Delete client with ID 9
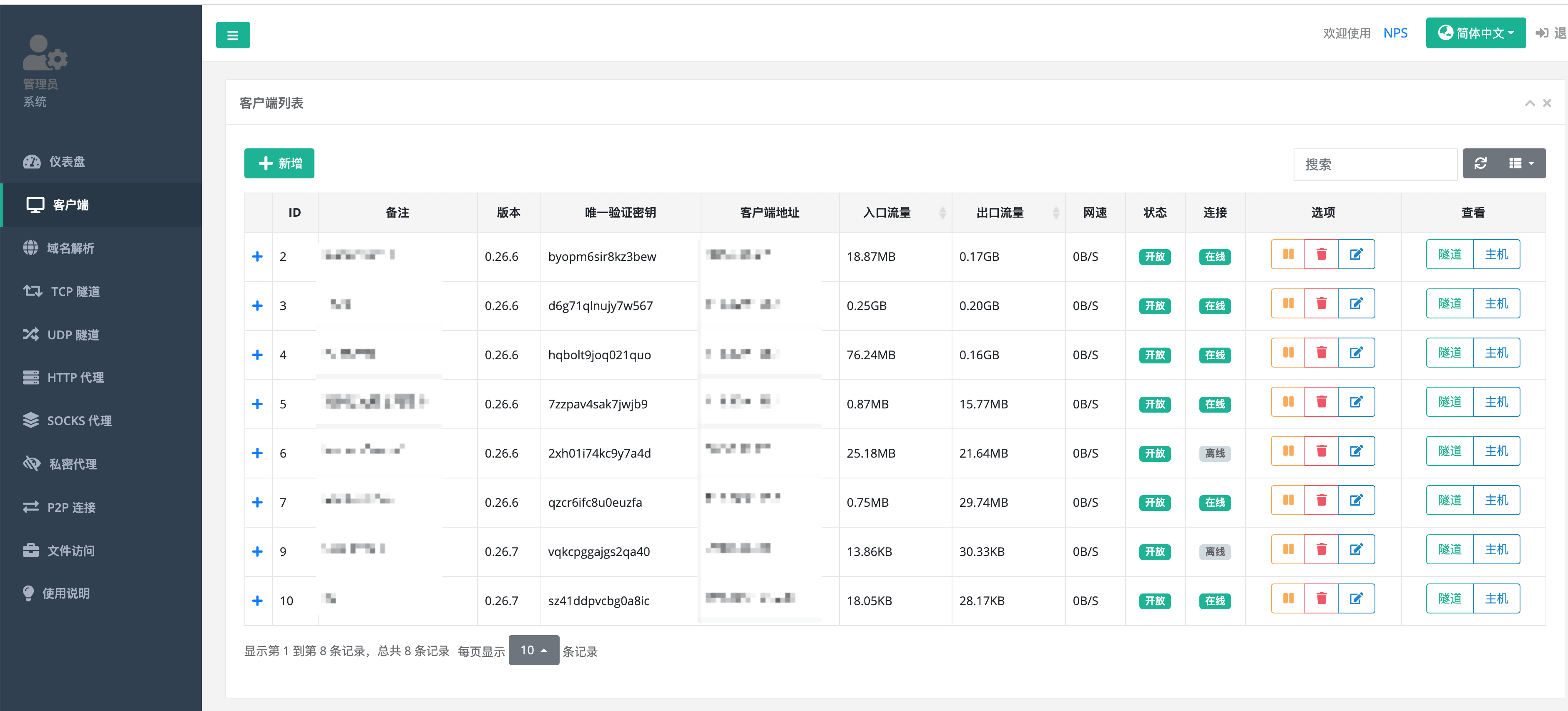 click(1321, 550)
